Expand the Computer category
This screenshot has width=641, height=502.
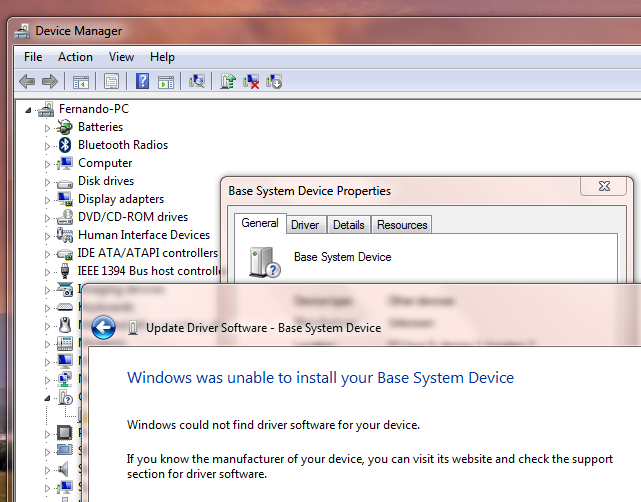point(47,164)
